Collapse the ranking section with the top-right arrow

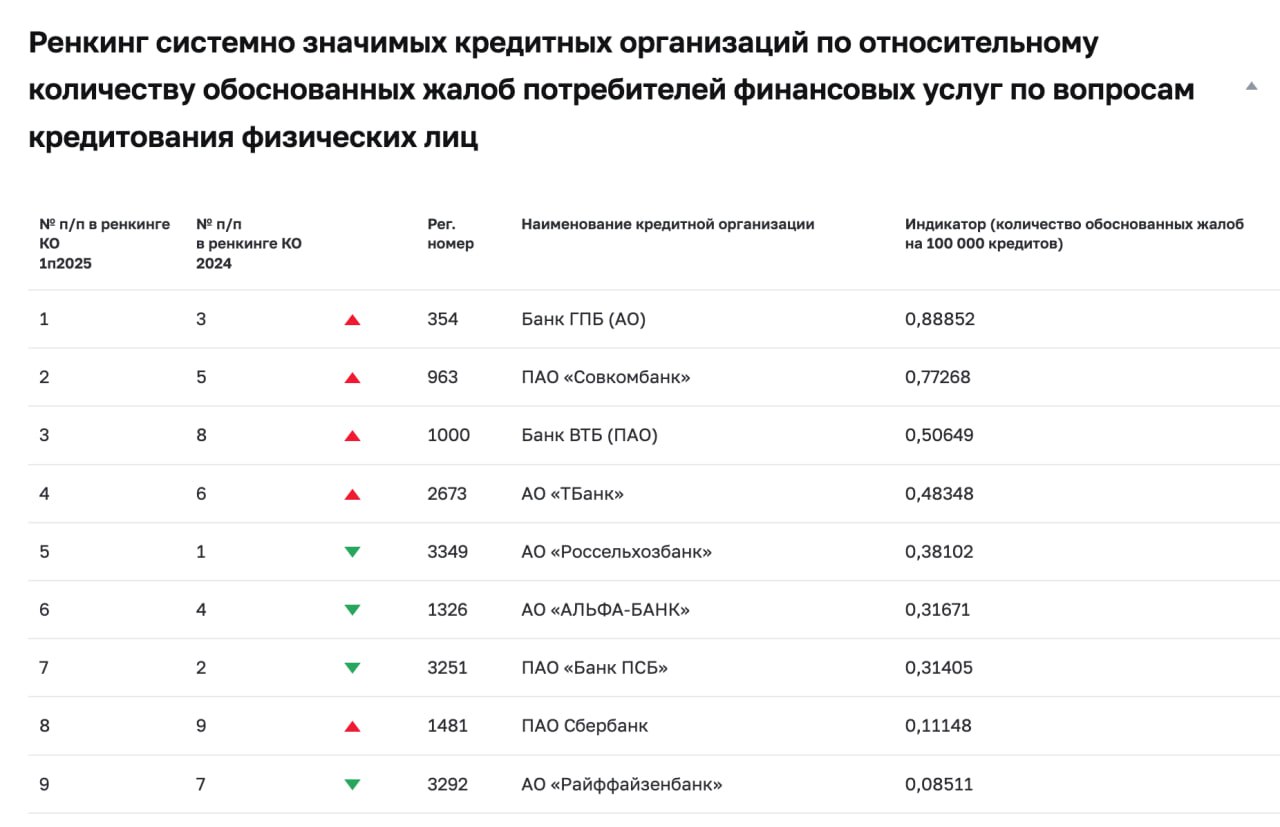1251,87
